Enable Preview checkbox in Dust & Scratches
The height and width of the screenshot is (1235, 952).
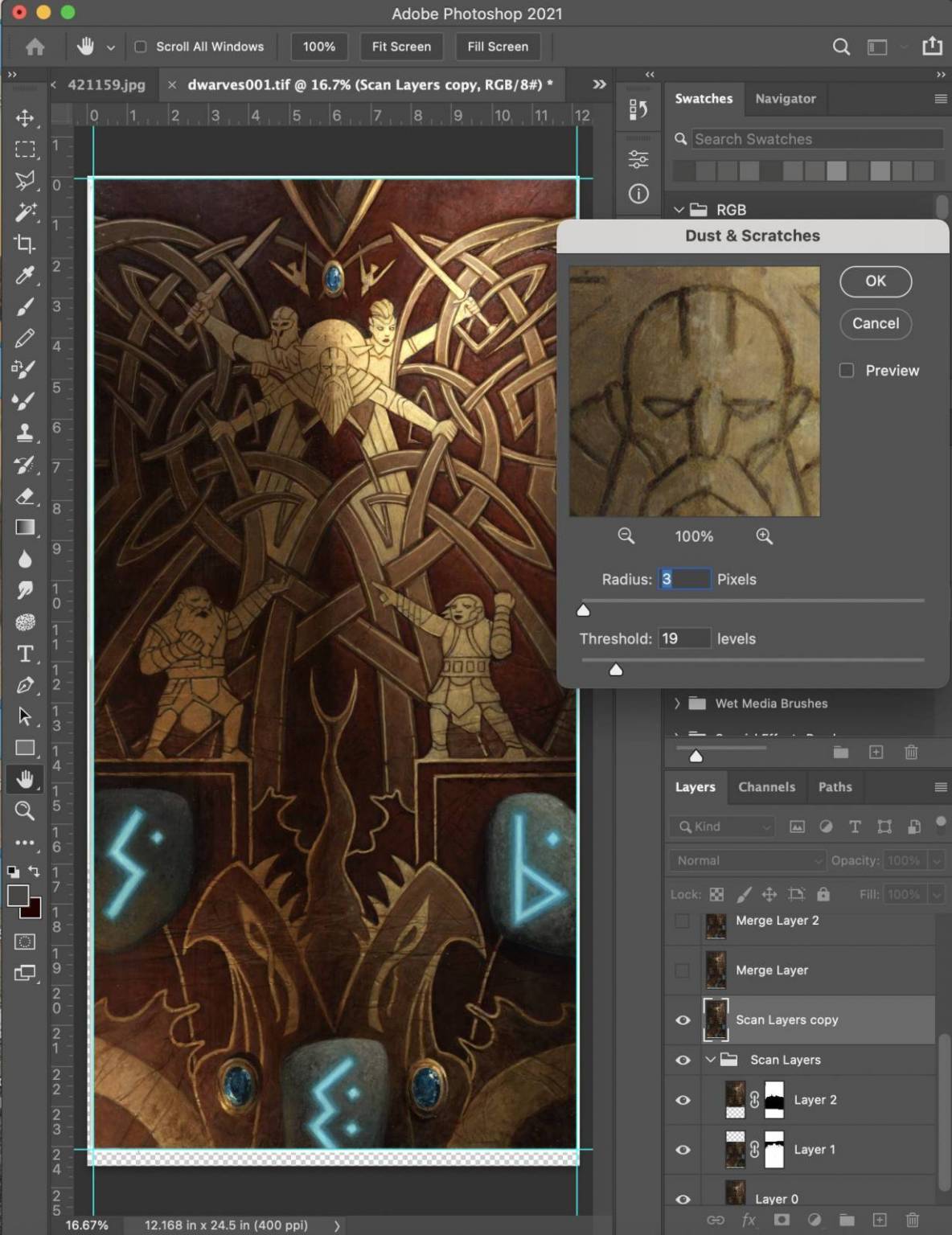[847, 371]
